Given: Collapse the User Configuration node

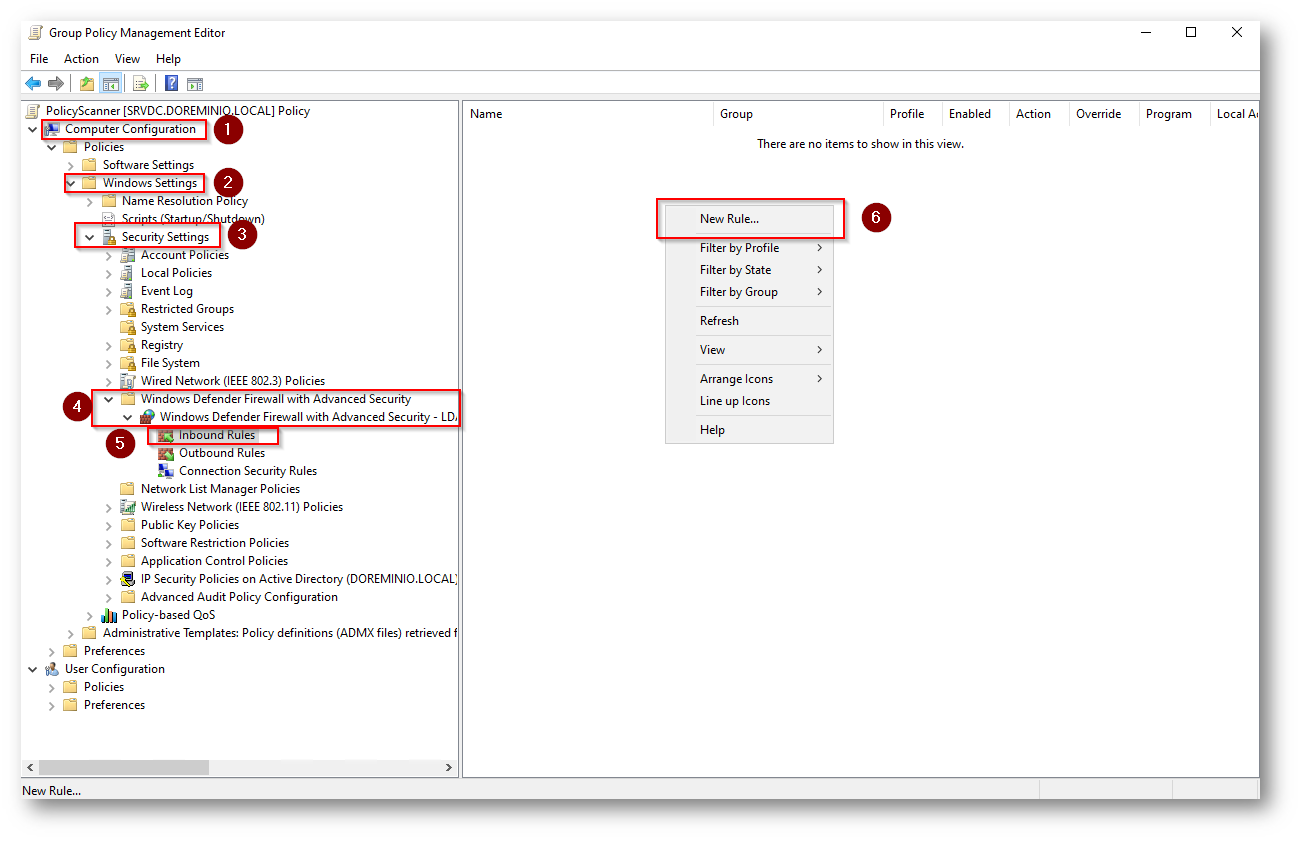Looking at the screenshot, I should [x=33, y=669].
